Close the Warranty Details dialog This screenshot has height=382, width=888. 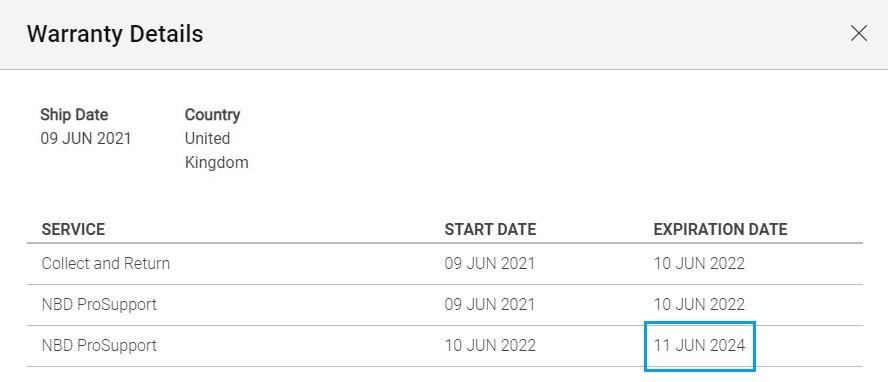tap(859, 33)
